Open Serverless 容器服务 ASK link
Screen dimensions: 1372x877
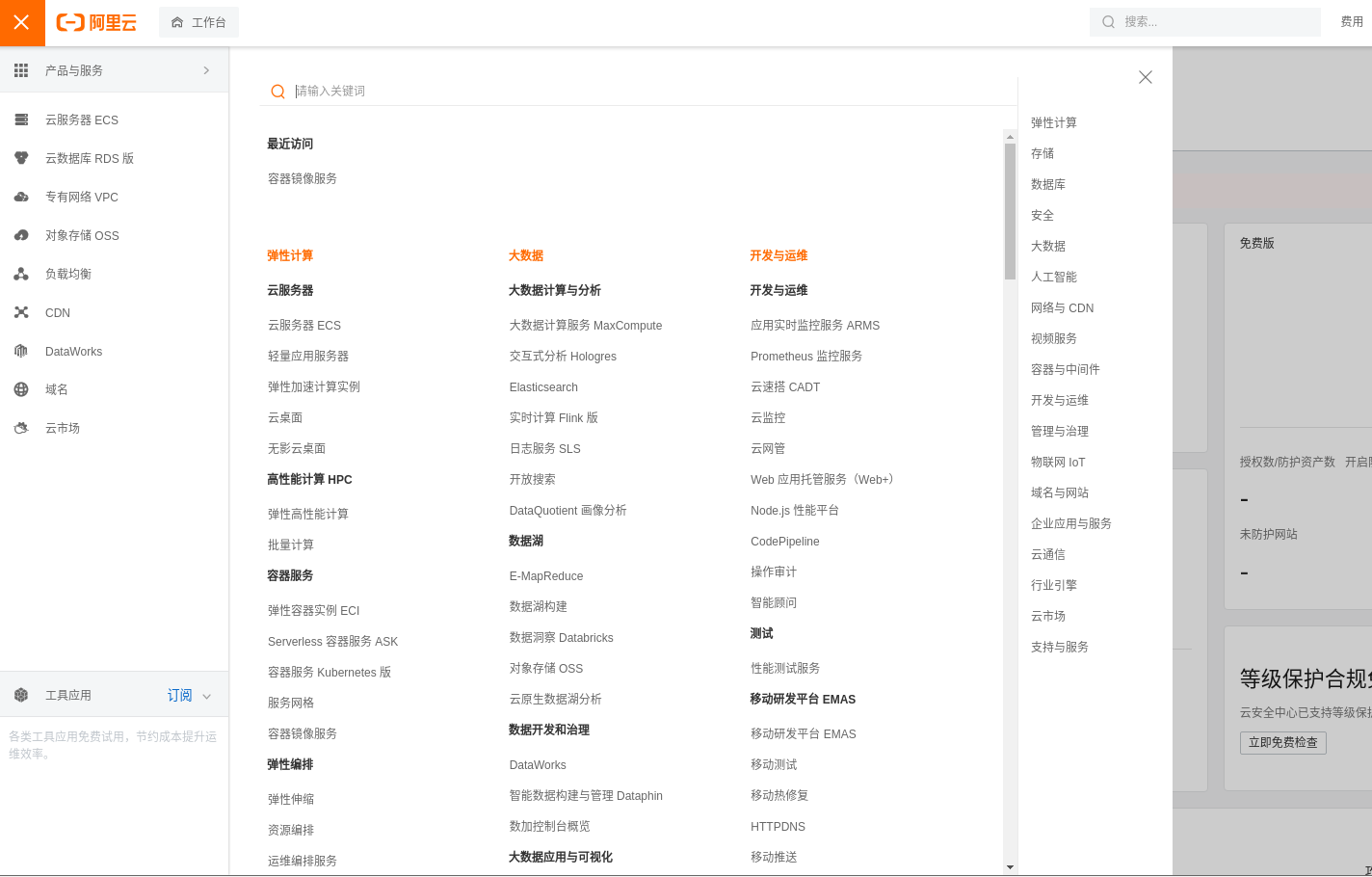pyautogui.click(x=332, y=641)
